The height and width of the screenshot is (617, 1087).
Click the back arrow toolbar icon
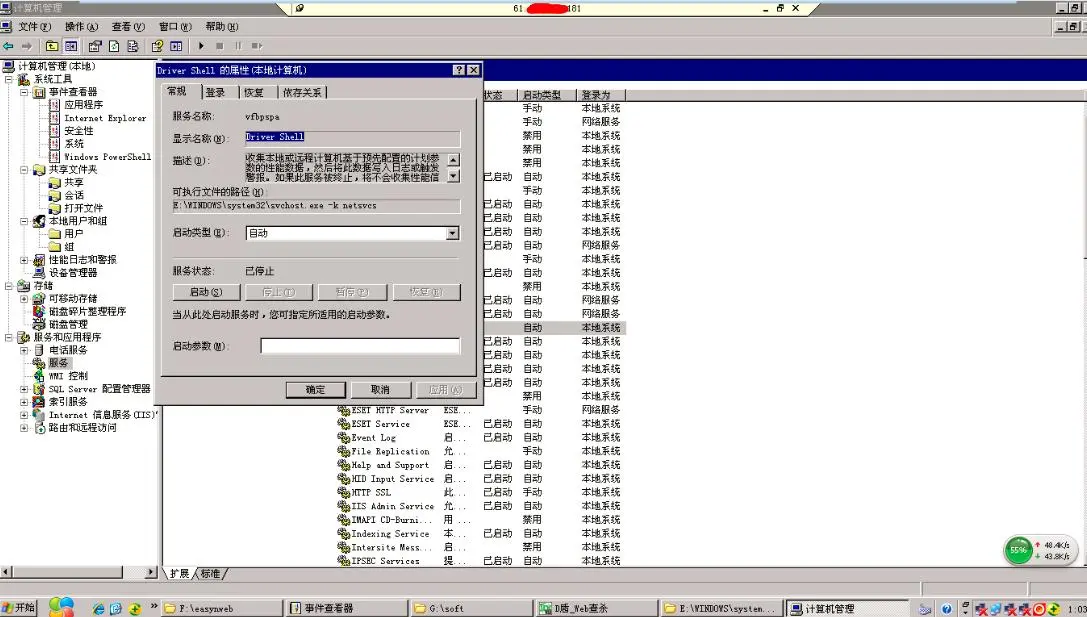click(8, 46)
